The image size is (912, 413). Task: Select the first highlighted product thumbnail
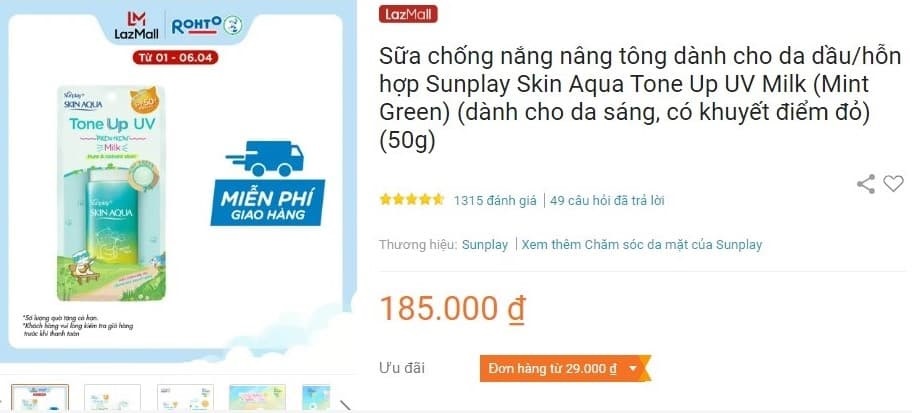40,398
